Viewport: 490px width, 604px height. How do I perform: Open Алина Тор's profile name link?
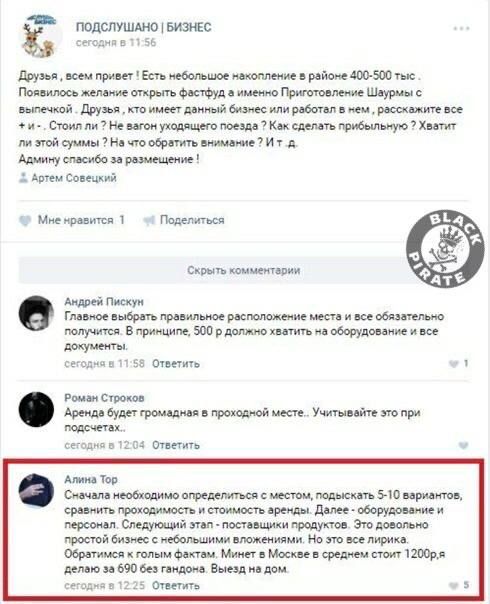tap(91, 480)
